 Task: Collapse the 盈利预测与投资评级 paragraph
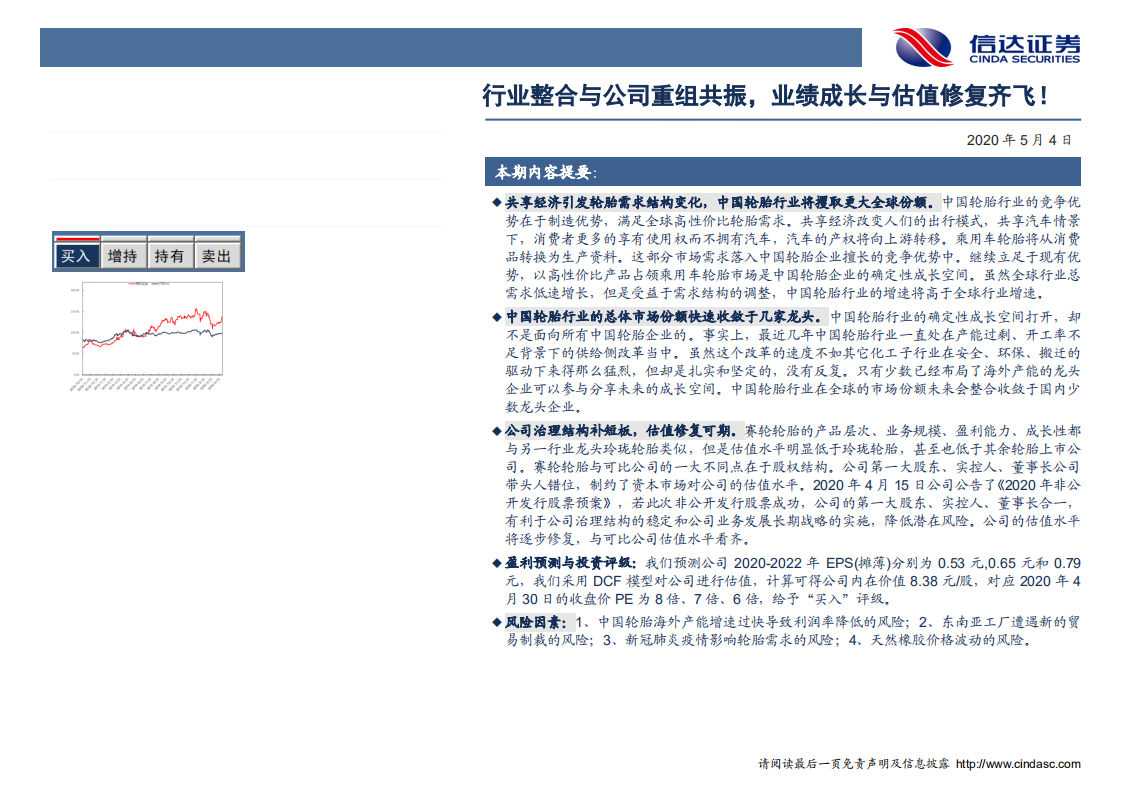point(562,562)
